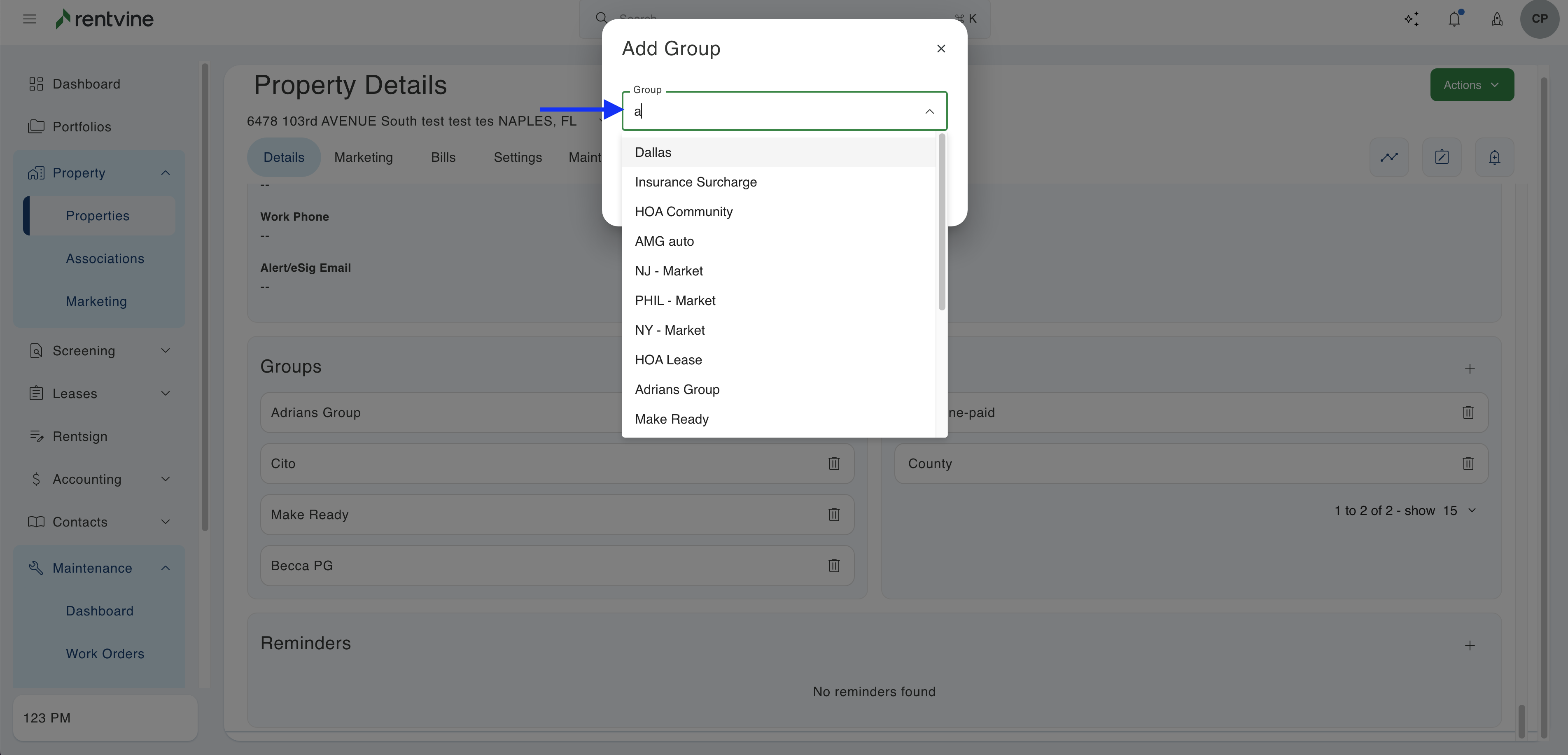Open the notifications bell
Screen dimensions: 1568x755
[x=1454, y=19]
